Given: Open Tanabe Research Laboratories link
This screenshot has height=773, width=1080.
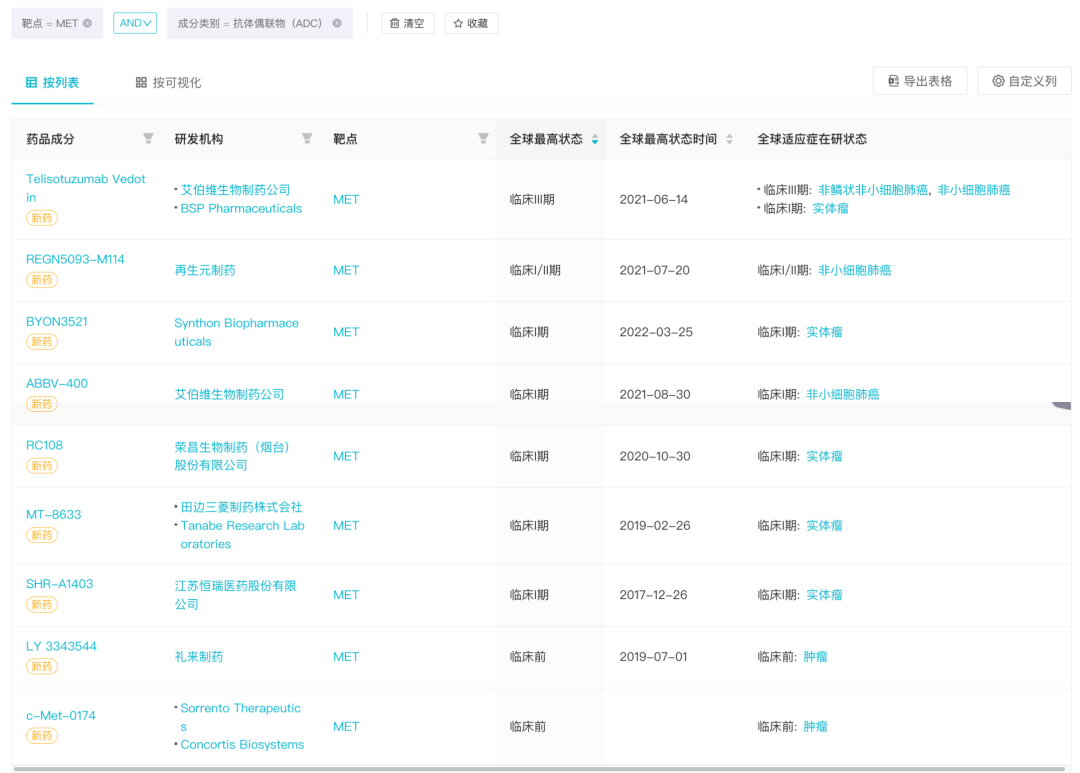Looking at the screenshot, I should 242,535.
